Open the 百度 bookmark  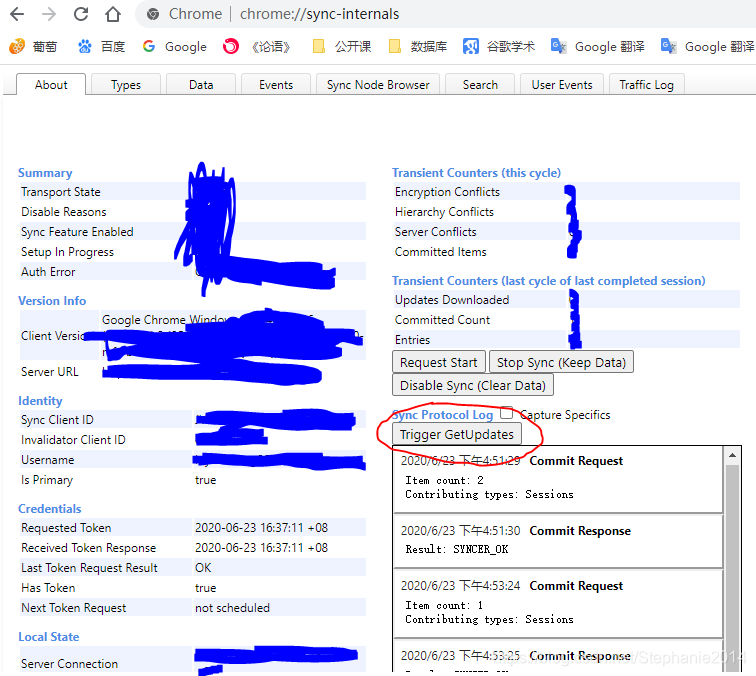click(101, 46)
